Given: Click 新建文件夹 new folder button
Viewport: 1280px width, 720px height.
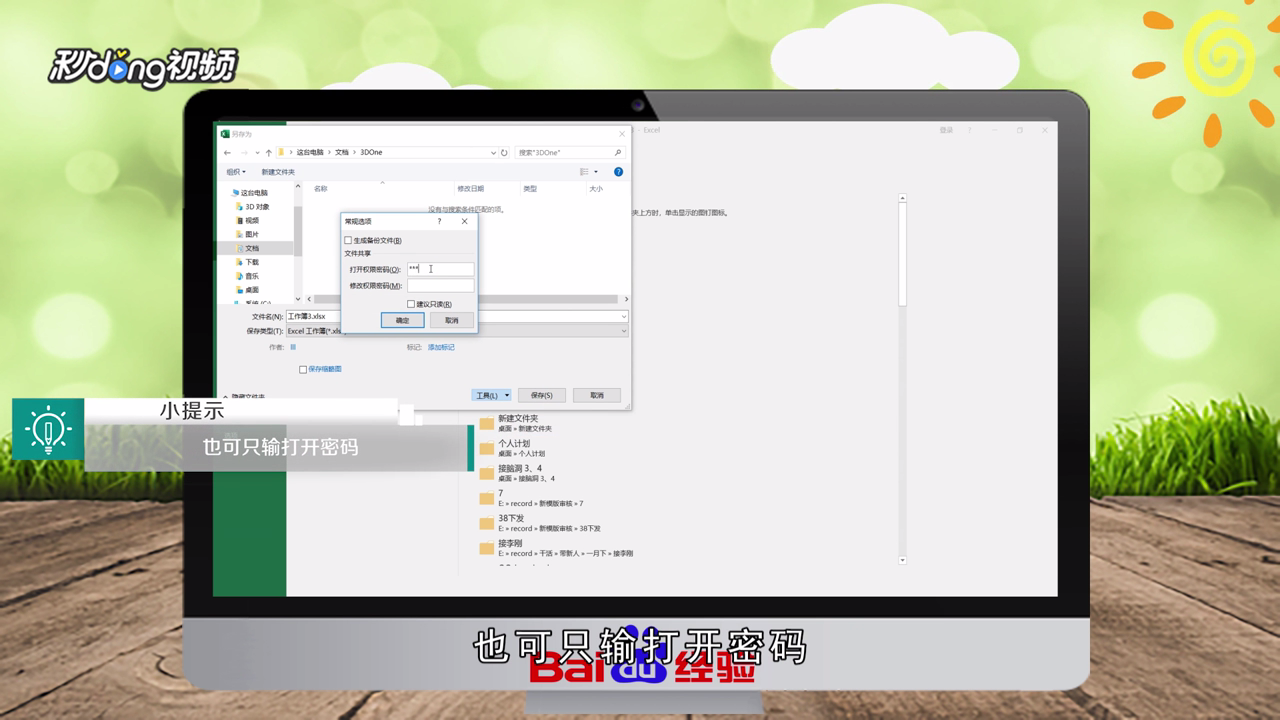Looking at the screenshot, I should (278, 172).
